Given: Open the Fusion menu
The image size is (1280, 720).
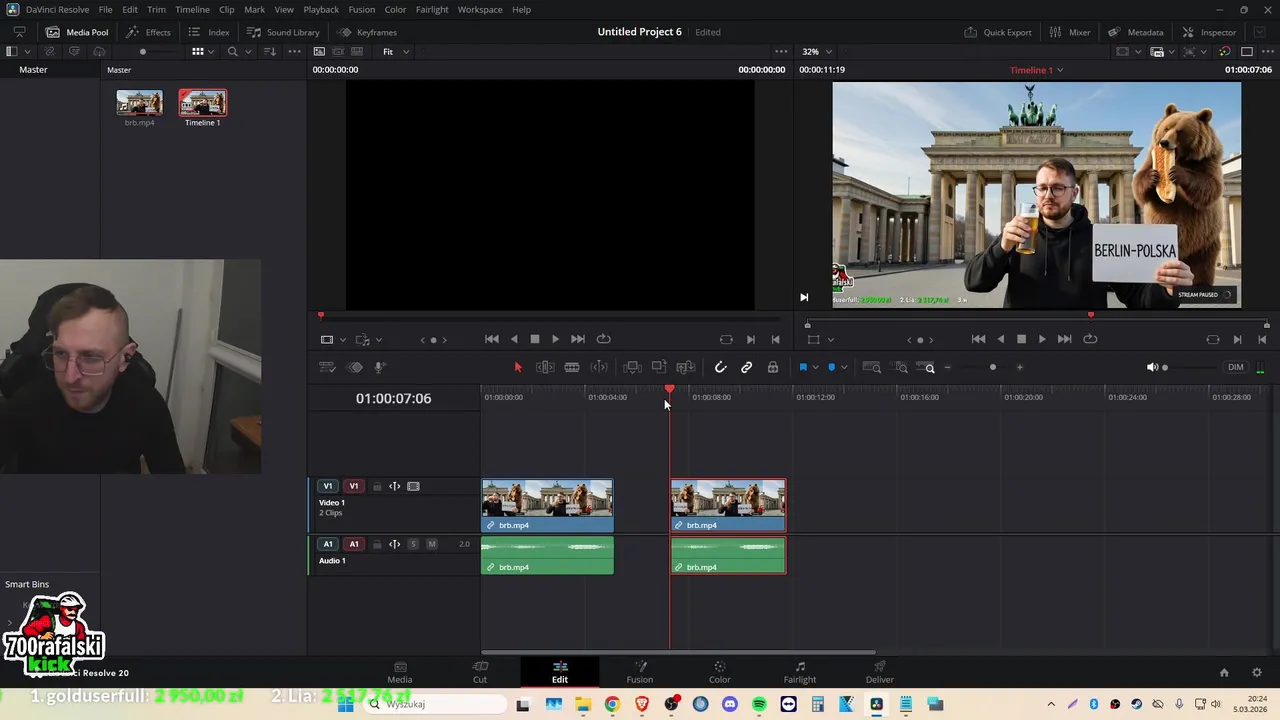Looking at the screenshot, I should (x=362, y=9).
